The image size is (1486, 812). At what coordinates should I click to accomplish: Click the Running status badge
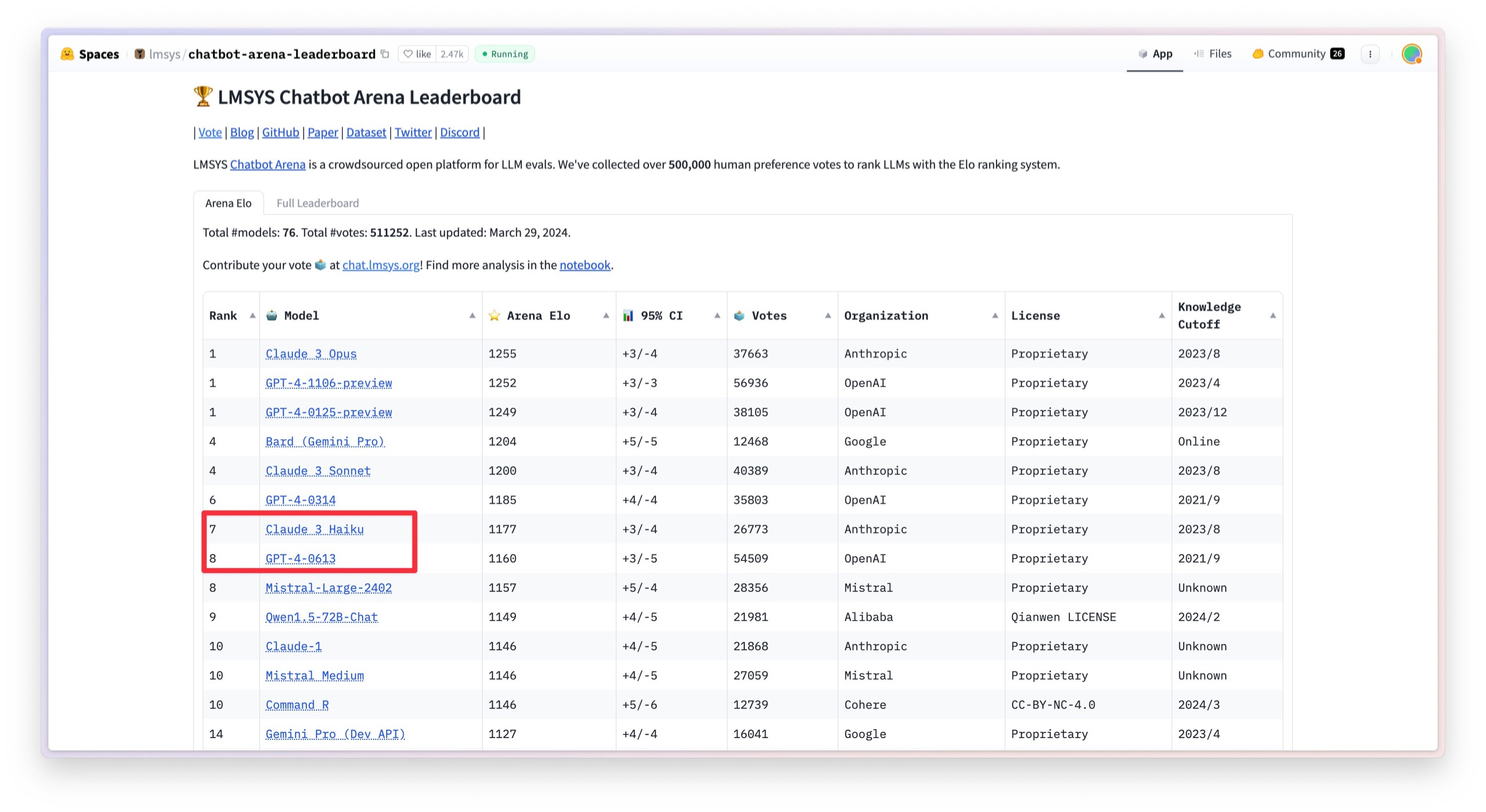pos(505,54)
